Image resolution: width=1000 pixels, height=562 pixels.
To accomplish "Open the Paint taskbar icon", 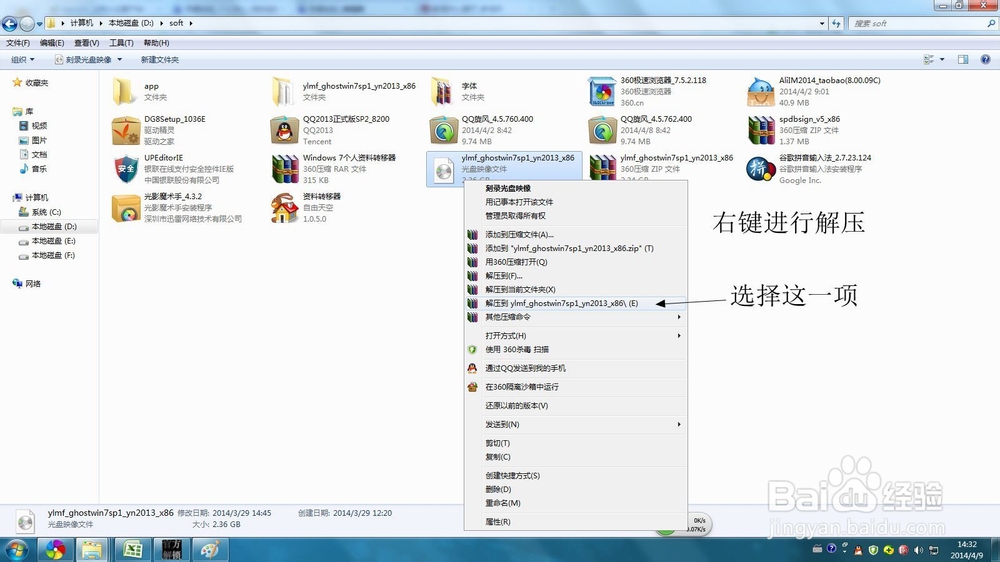I will click(210, 550).
